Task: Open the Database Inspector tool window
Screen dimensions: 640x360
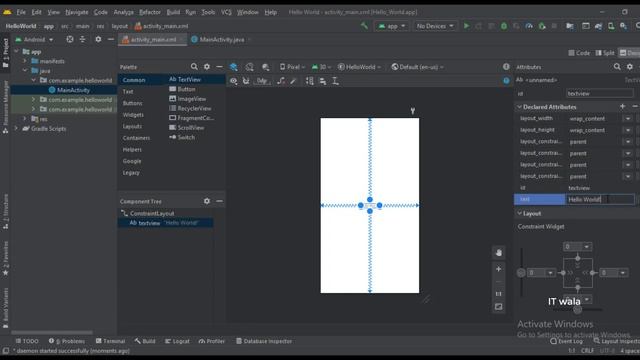Action: pos(264,341)
